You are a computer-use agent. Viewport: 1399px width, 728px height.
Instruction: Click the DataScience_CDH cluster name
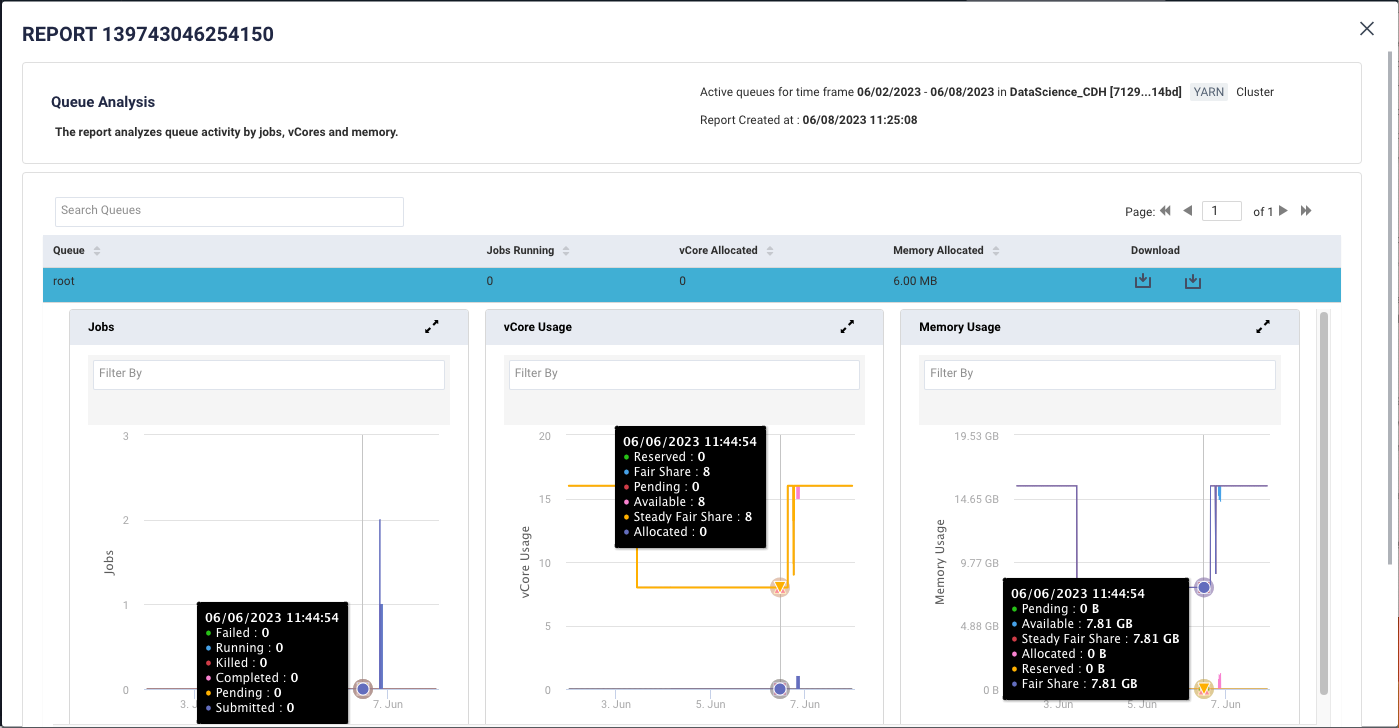pos(1096,92)
